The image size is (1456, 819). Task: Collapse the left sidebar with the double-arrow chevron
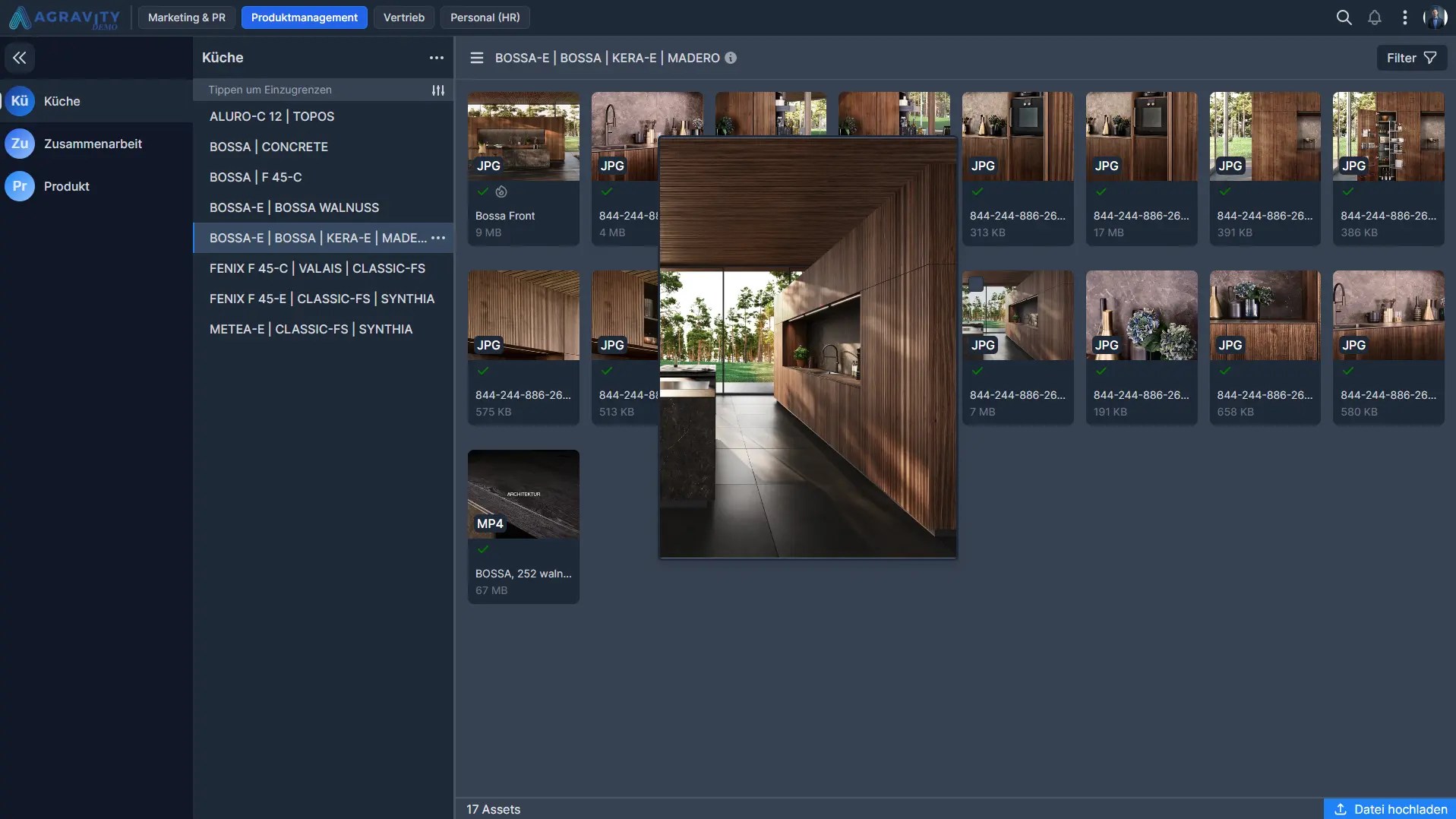(20, 57)
